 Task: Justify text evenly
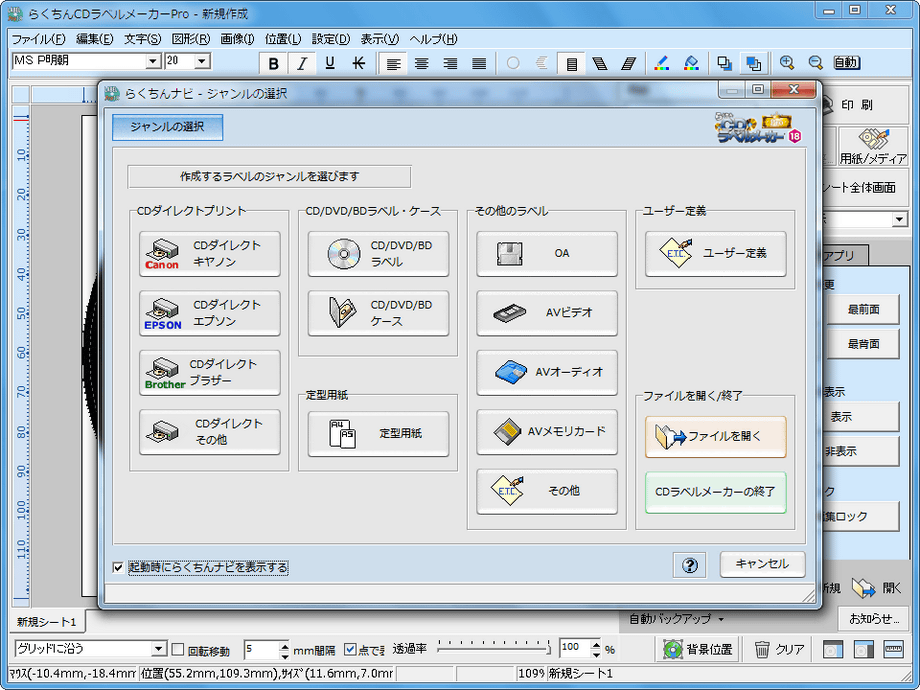coord(479,63)
